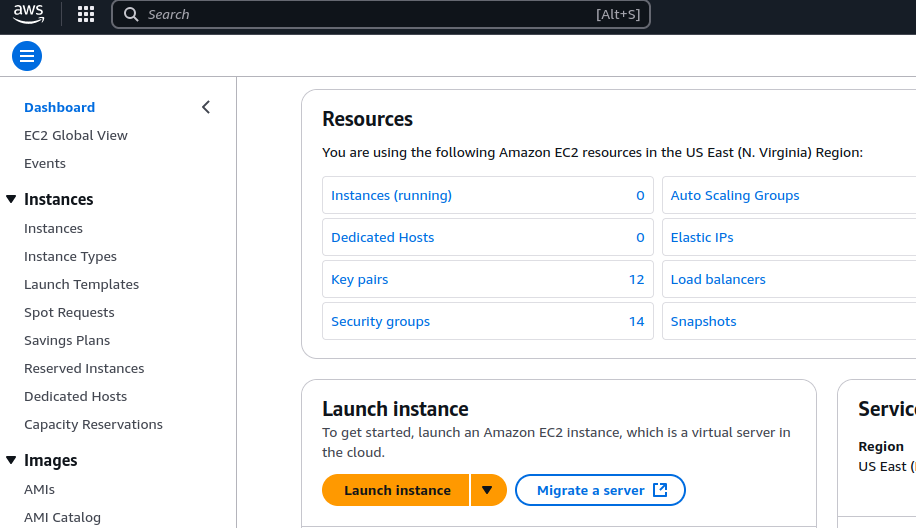This screenshot has width=916, height=528.
Task: Click the Launch instance button
Action: (x=397, y=490)
